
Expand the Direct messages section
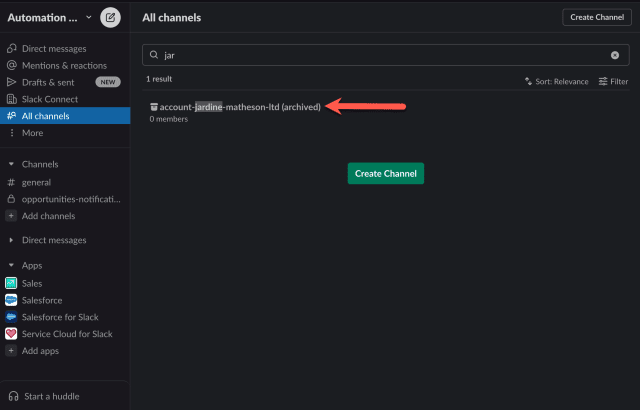point(11,240)
